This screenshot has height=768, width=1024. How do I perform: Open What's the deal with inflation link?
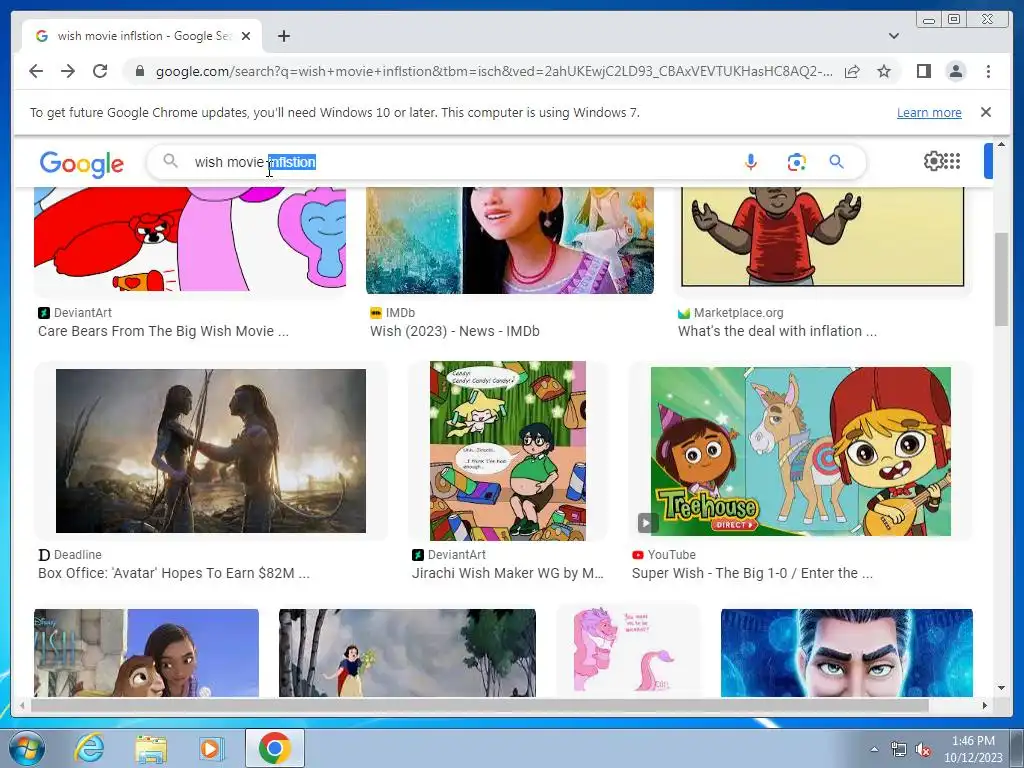coord(777,331)
